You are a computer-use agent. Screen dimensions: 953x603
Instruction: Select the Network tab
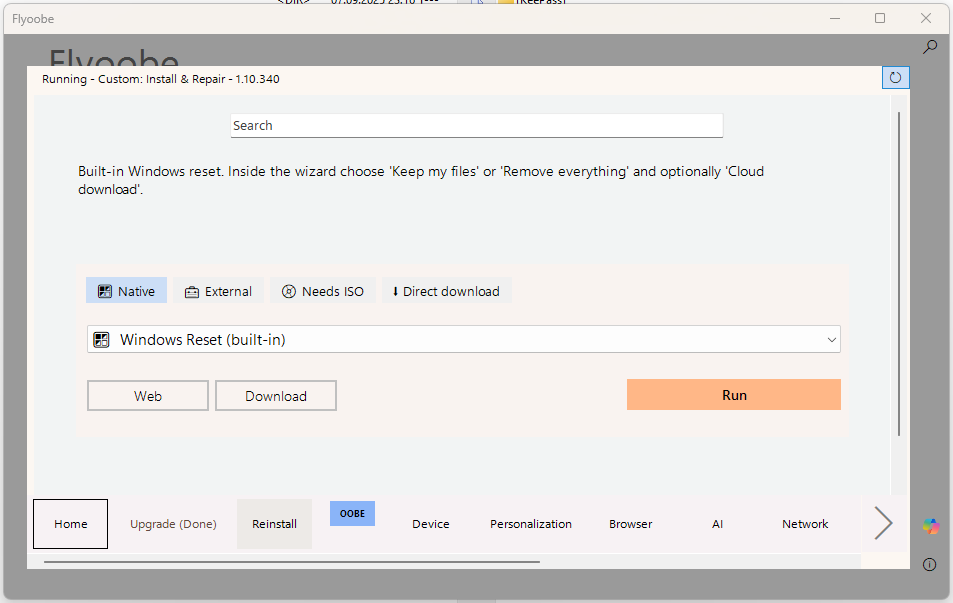805,524
